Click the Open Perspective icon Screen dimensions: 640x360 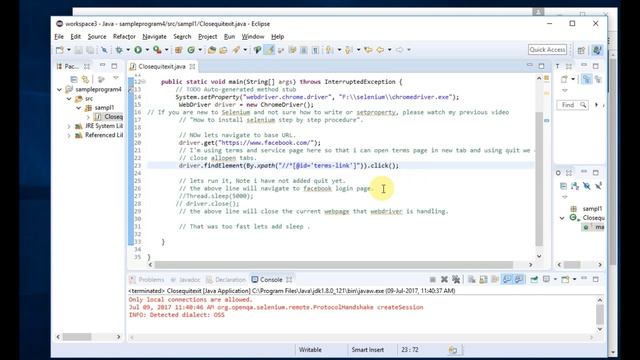pyautogui.click(x=581, y=50)
